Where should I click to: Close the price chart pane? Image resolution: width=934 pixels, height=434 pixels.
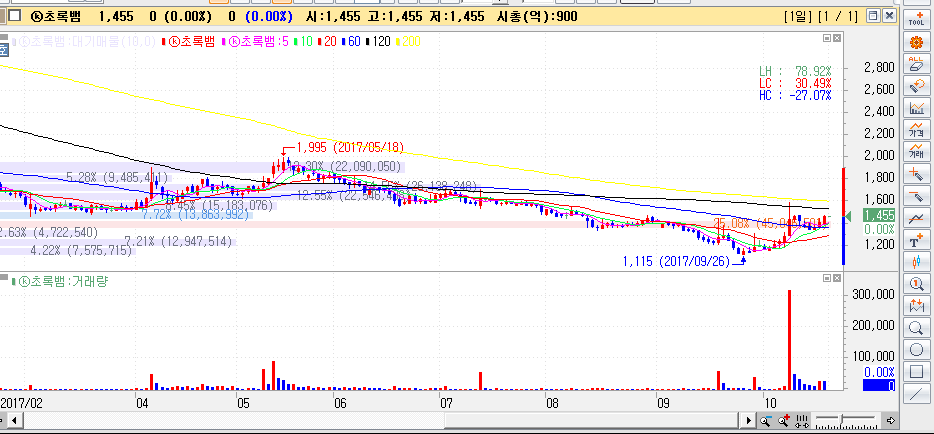click(x=827, y=38)
